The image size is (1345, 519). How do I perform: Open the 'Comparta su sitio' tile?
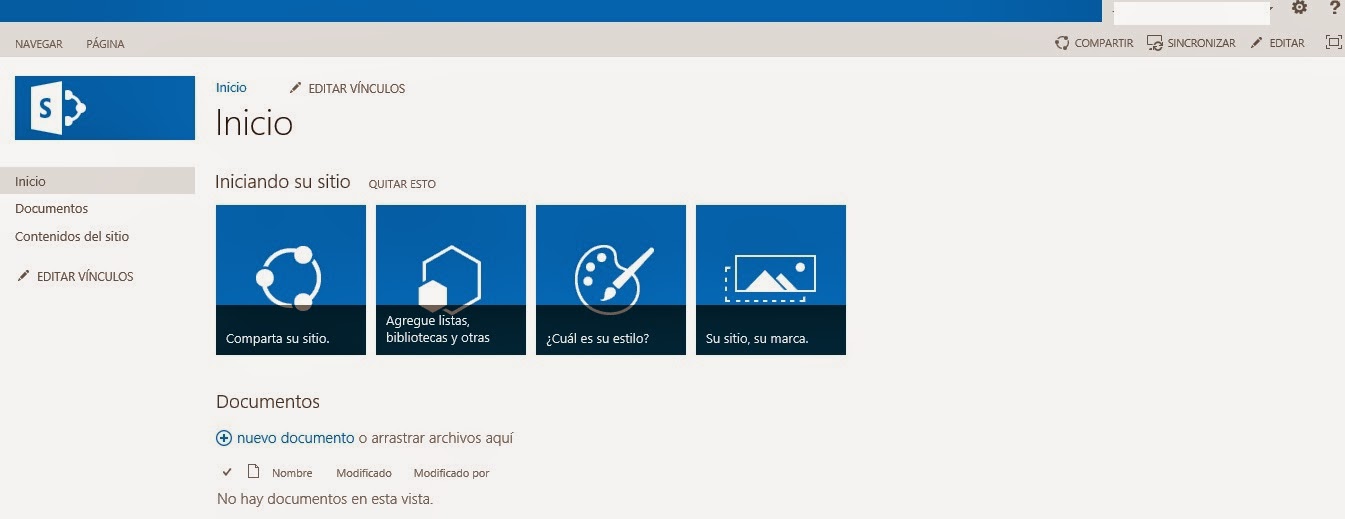pos(291,280)
